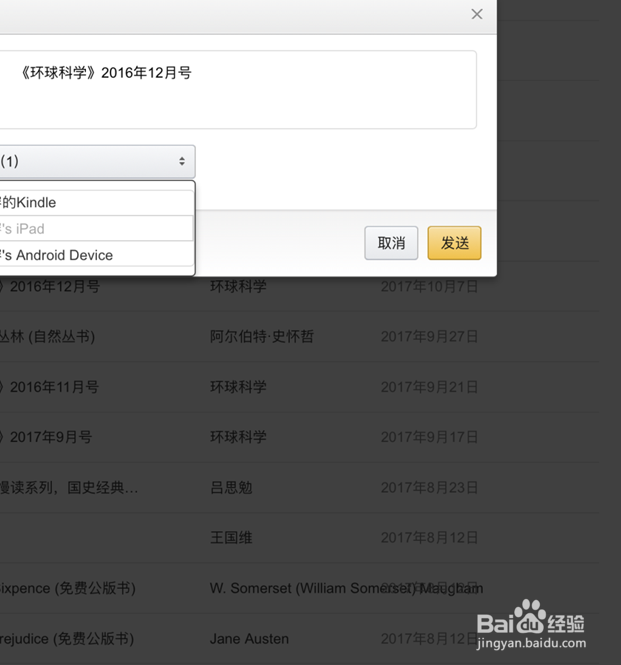
Task: Click the 2016年12月号 row title in the list
Action: tap(50, 286)
